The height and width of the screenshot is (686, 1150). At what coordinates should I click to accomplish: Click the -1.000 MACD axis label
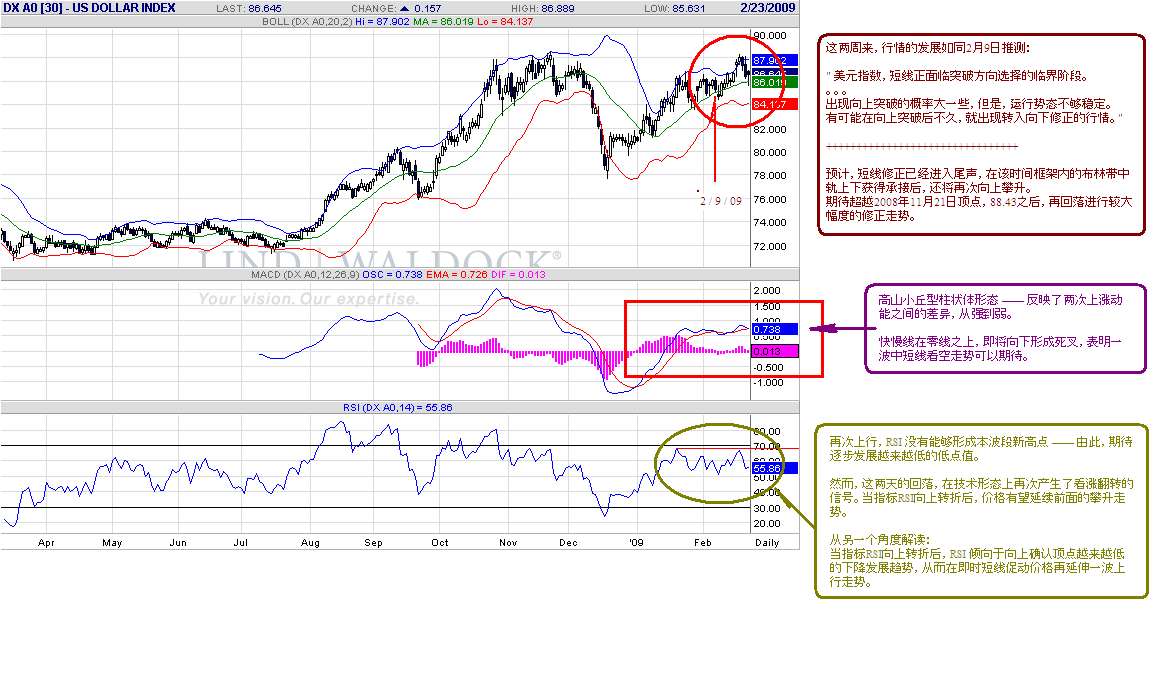(767, 382)
